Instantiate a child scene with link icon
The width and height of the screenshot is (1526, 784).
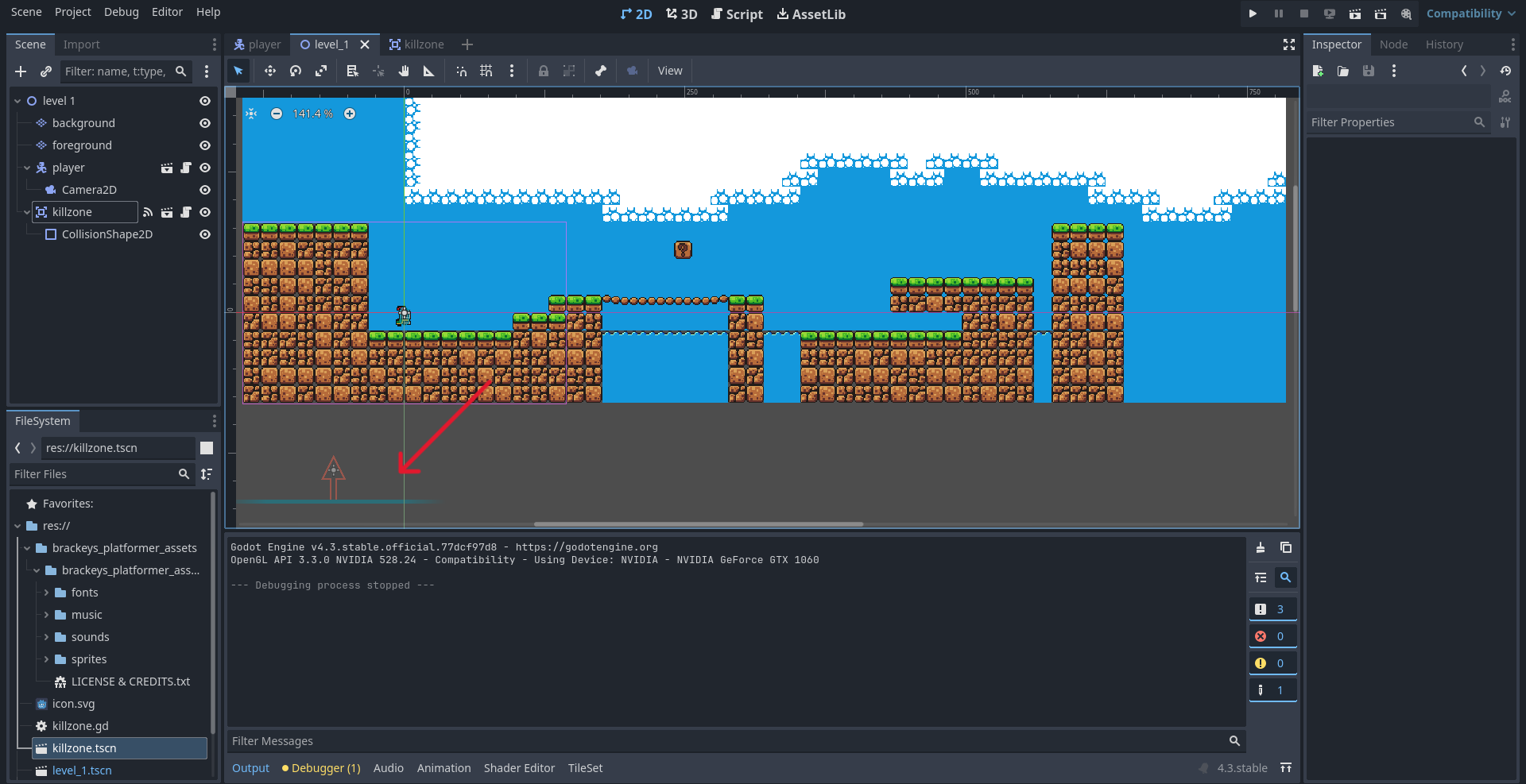(46, 71)
